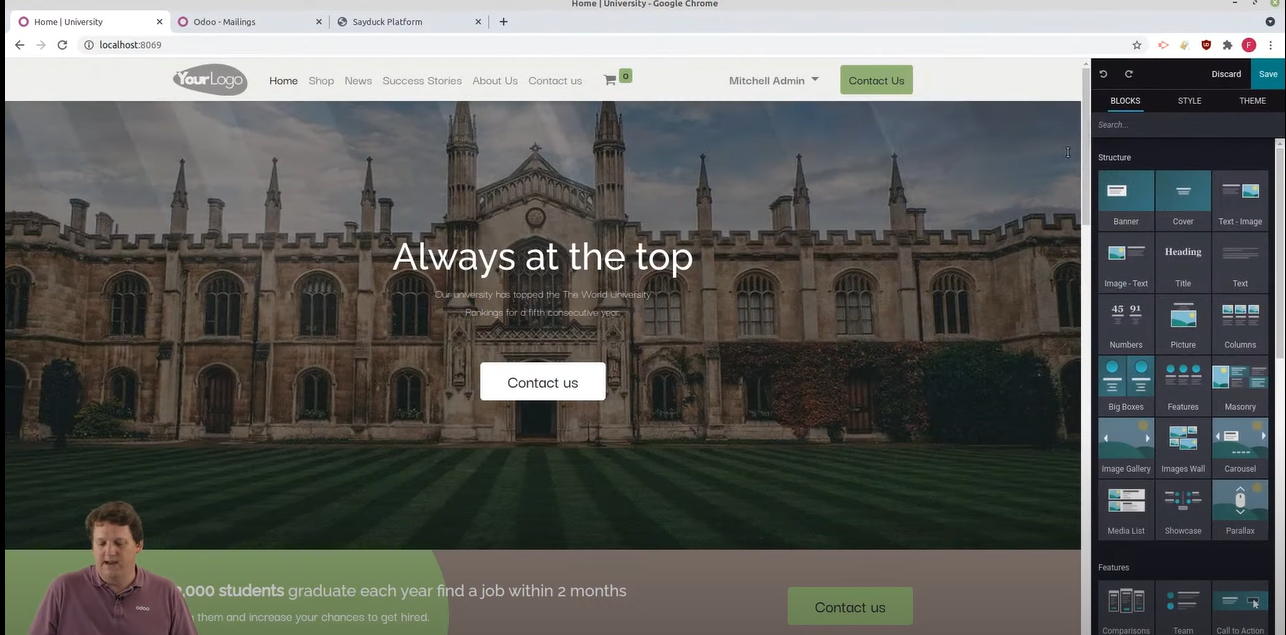The image size is (1286, 635).
Task: Click the Features section heading in blocks panel
Action: (1113, 567)
